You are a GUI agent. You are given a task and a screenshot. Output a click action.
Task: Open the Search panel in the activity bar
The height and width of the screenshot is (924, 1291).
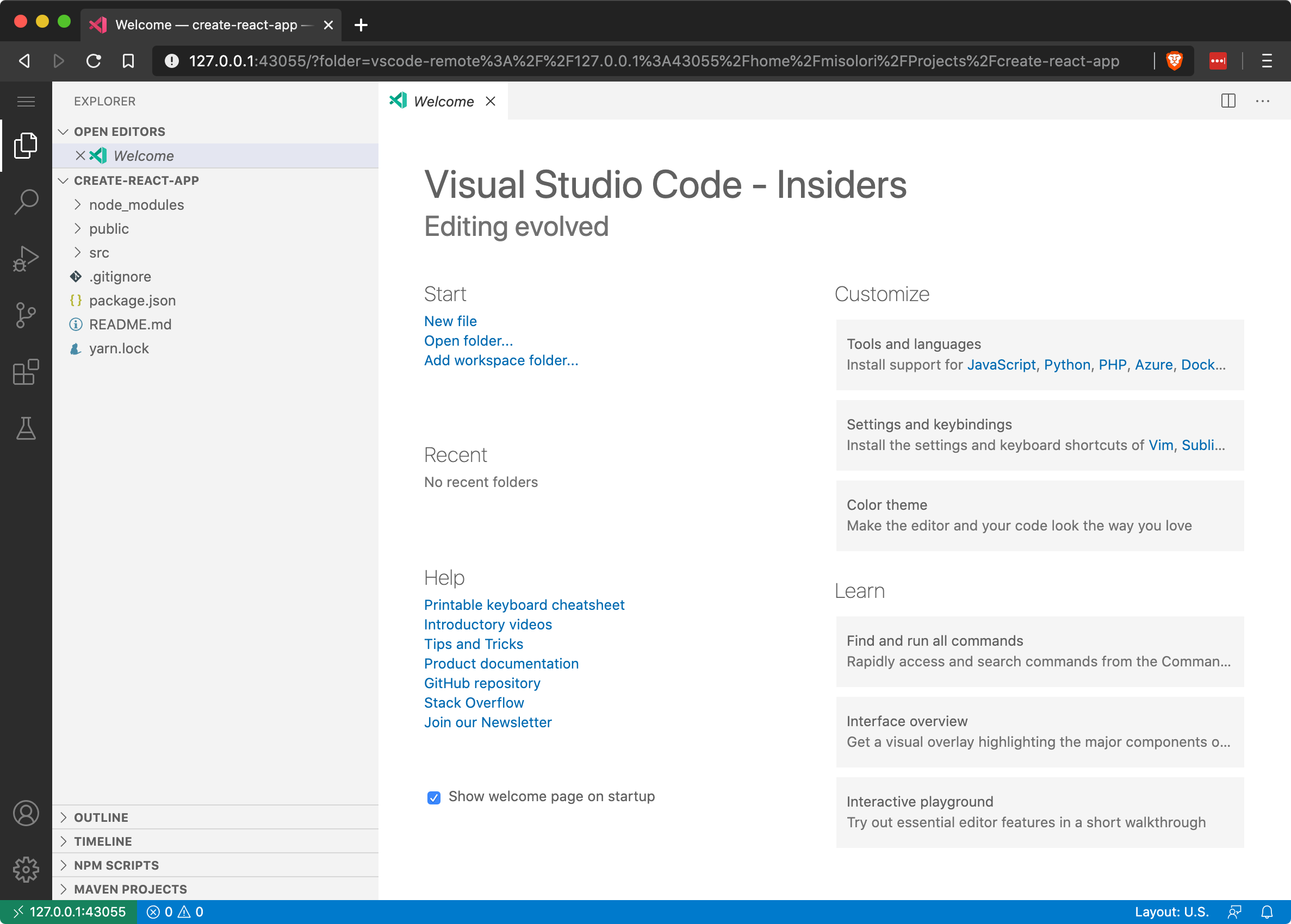(26, 202)
